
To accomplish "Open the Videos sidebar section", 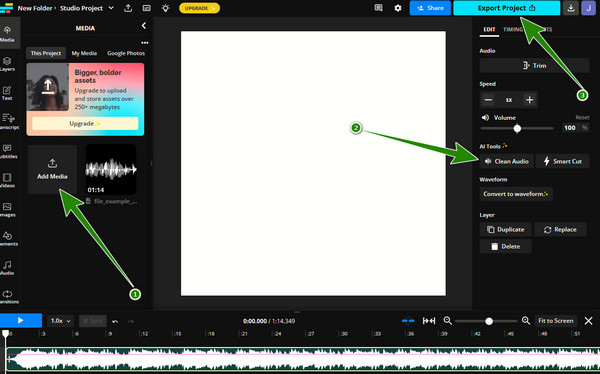I will [x=8, y=180].
